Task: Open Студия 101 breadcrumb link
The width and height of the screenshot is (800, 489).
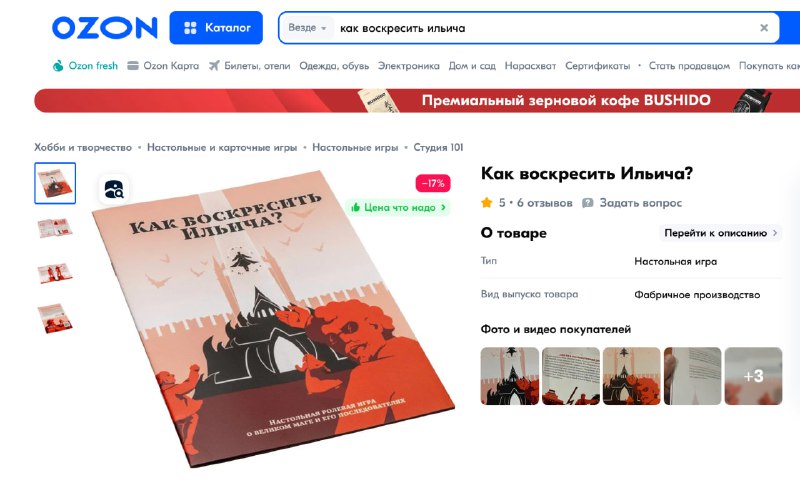Action: (x=438, y=148)
